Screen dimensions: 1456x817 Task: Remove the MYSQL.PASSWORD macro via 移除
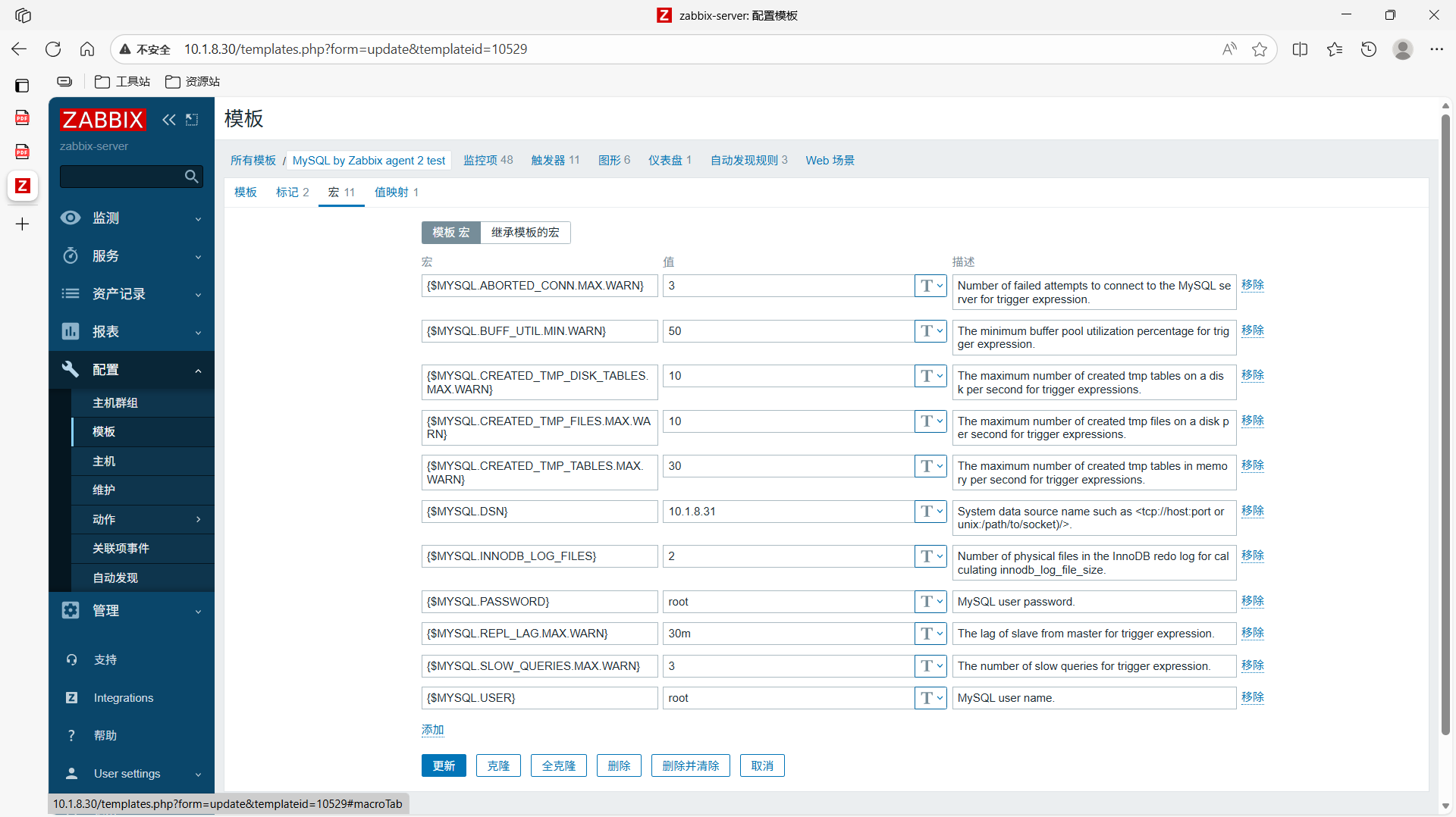pos(1253,601)
